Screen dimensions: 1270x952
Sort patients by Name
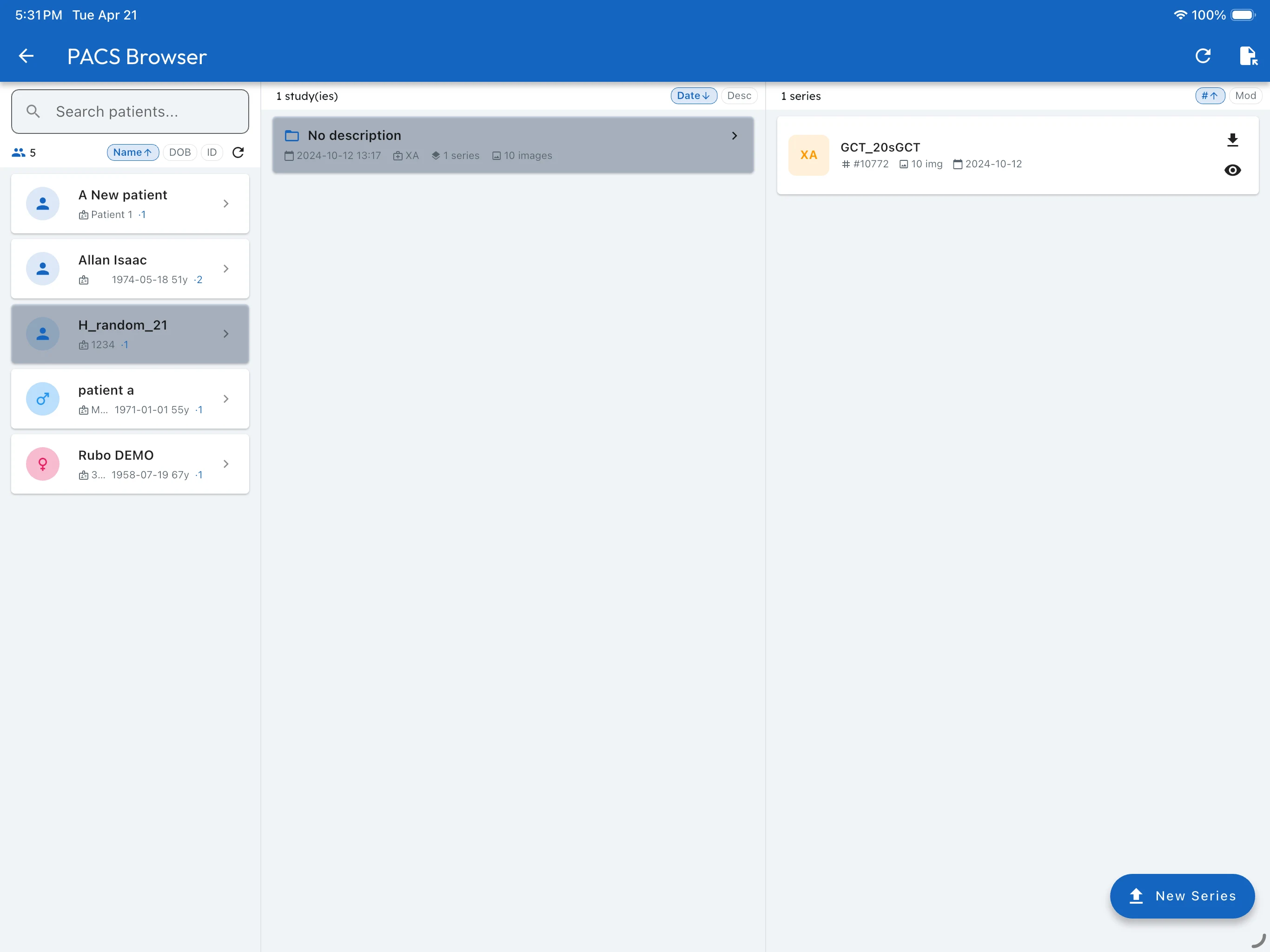click(x=132, y=152)
